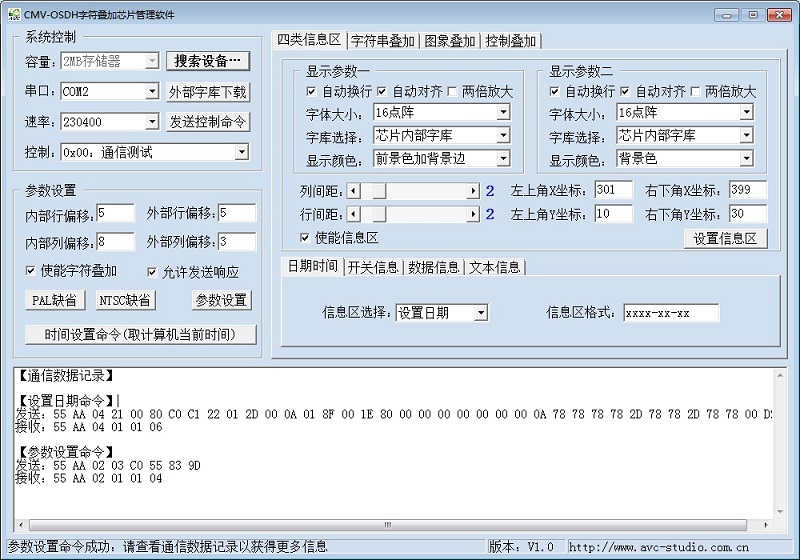Open the 串口 COM2 dropdown
800x560 pixels.
(152, 92)
